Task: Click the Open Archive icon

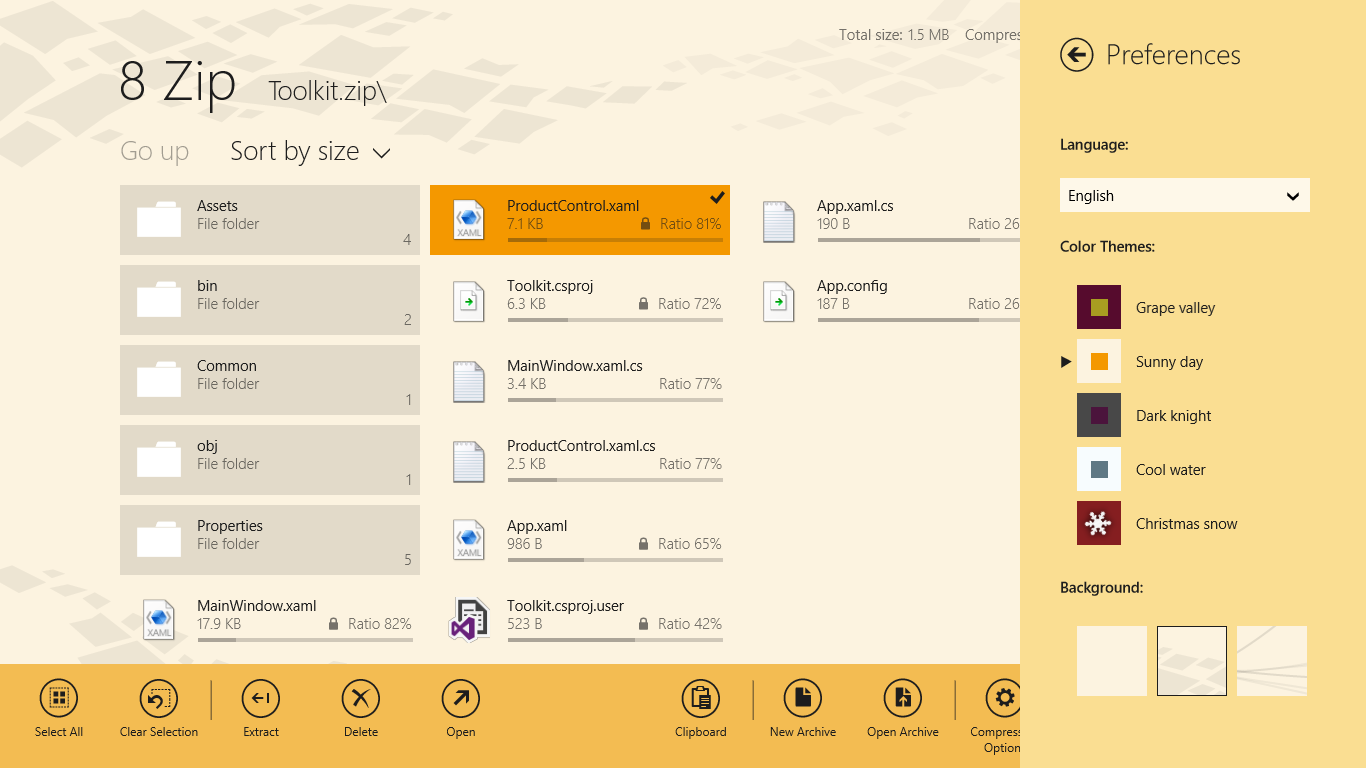Action: 903,698
